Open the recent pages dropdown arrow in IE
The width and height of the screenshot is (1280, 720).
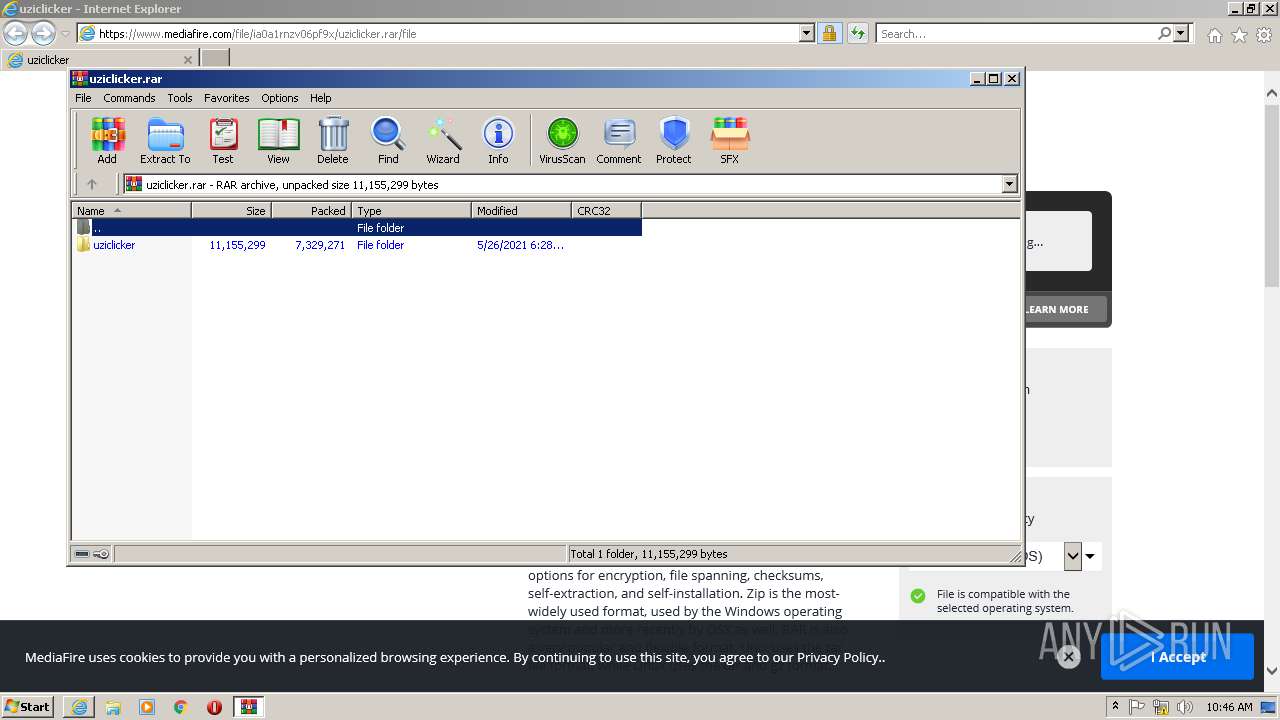point(65,33)
